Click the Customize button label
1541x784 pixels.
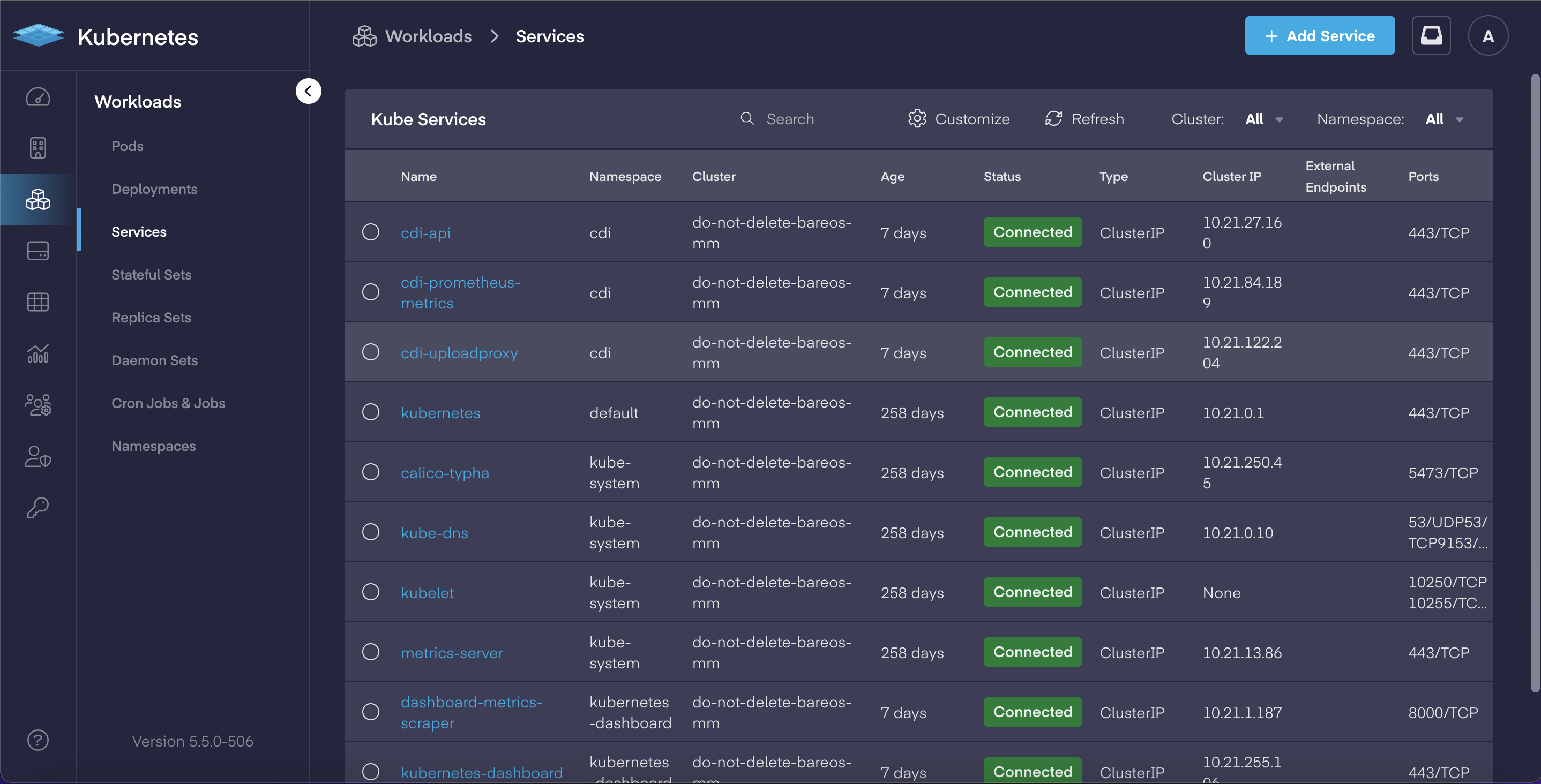pyautogui.click(x=972, y=119)
